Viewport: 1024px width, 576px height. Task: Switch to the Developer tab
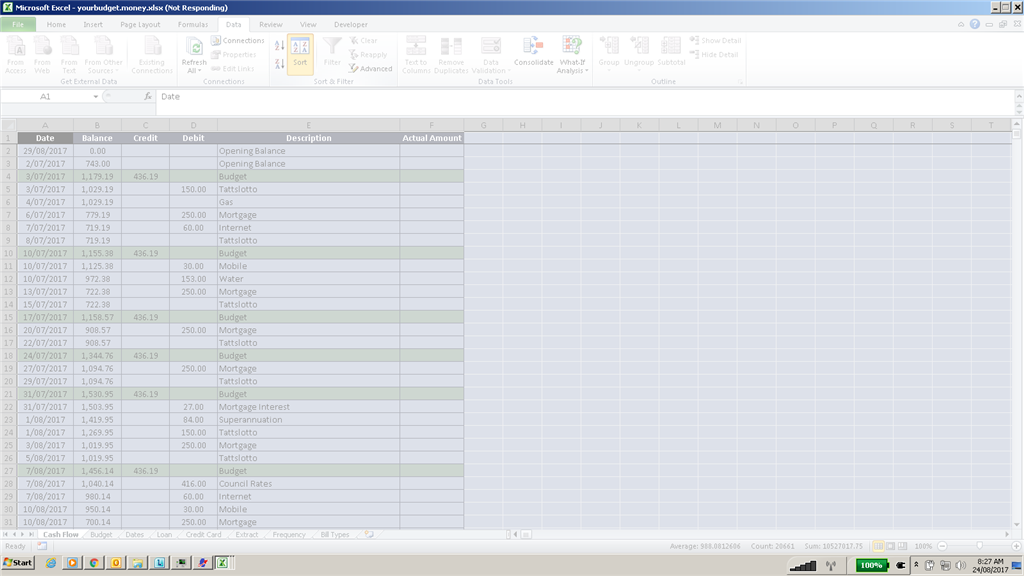pyautogui.click(x=351, y=25)
